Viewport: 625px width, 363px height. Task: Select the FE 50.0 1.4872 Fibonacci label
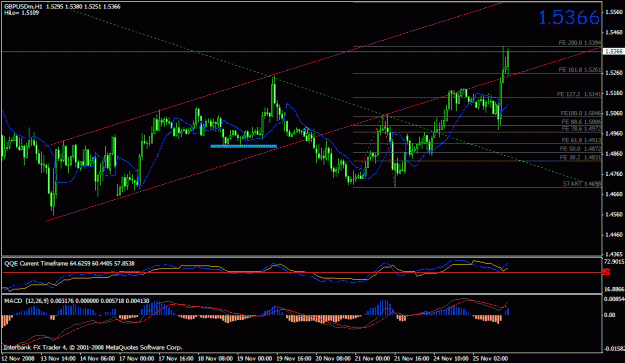(x=580, y=149)
